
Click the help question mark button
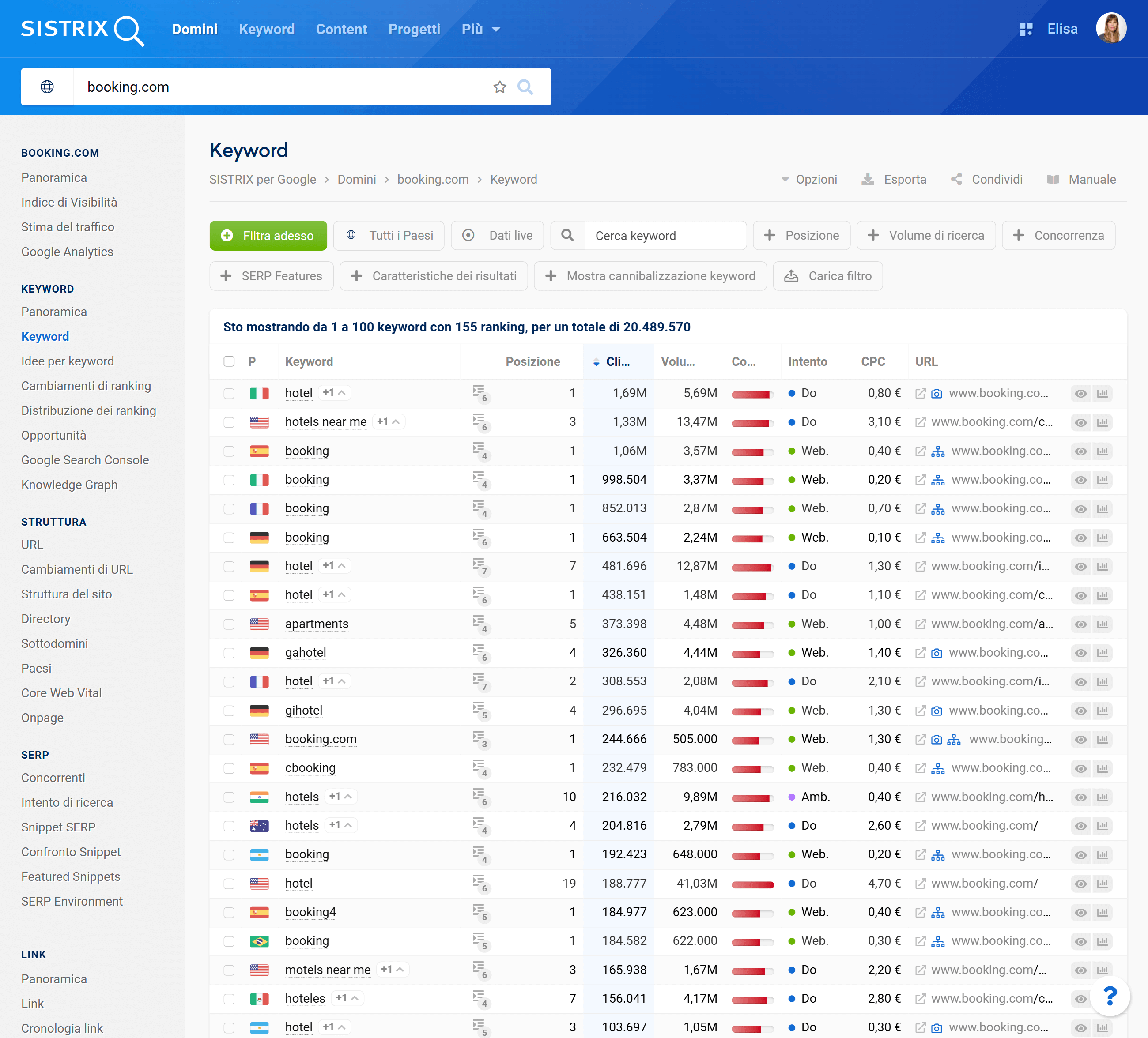click(1110, 996)
